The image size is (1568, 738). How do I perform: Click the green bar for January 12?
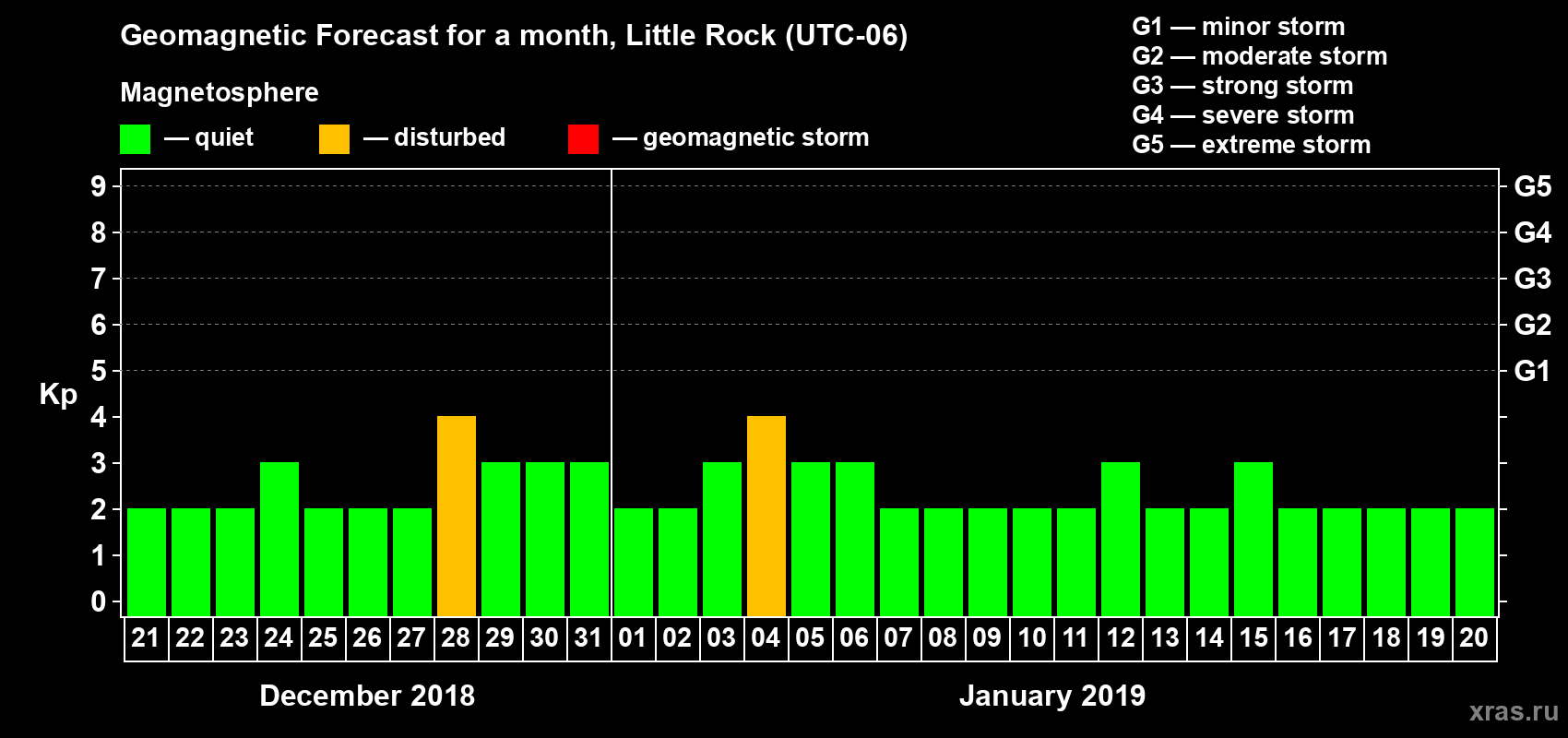1121,539
